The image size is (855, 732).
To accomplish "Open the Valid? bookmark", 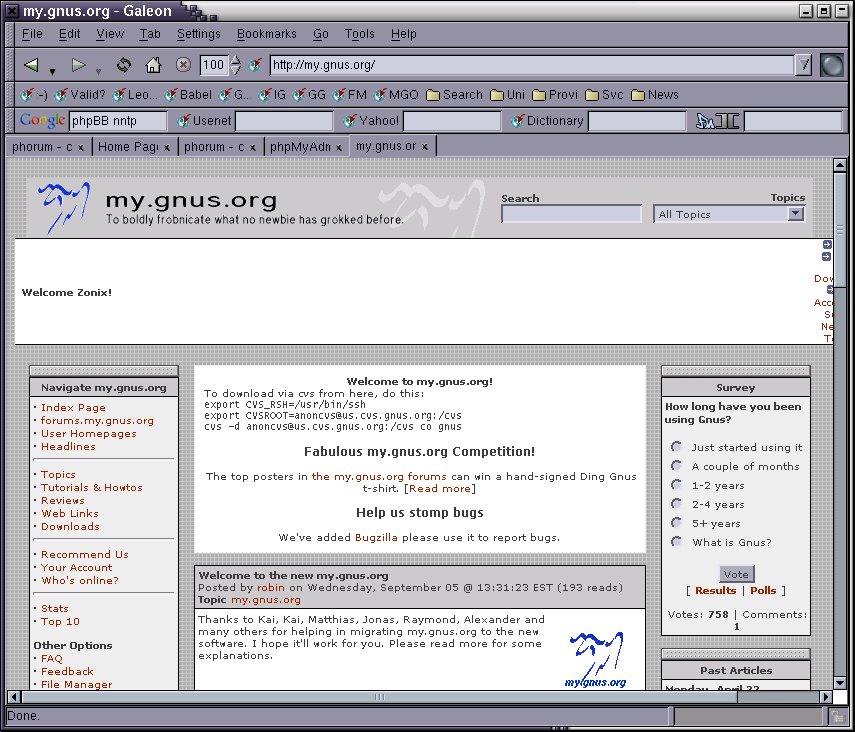I will (x=80, y=95).
